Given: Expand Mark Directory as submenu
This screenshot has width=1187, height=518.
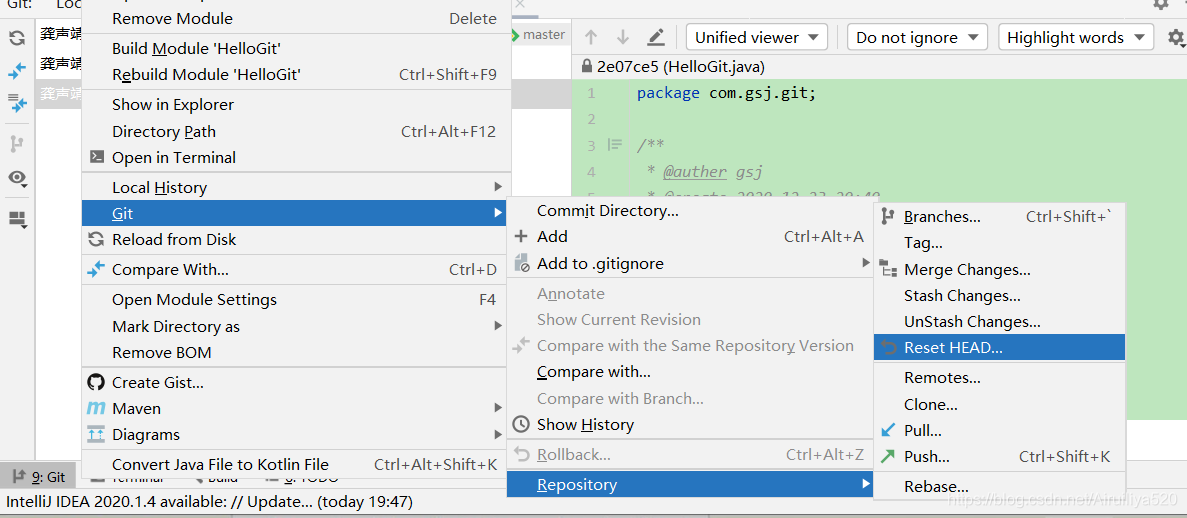Looking at the screenshot, I should pyautogui.click(x=296, y=326).
